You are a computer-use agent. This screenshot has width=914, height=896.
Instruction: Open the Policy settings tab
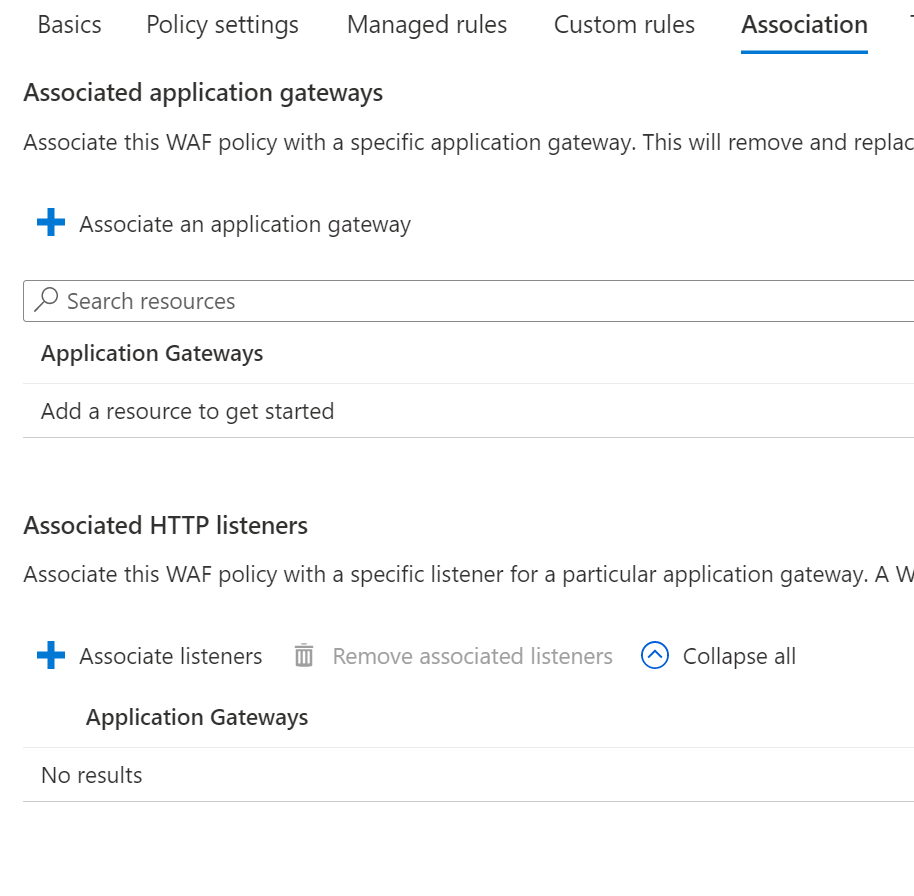coord(221,25)
